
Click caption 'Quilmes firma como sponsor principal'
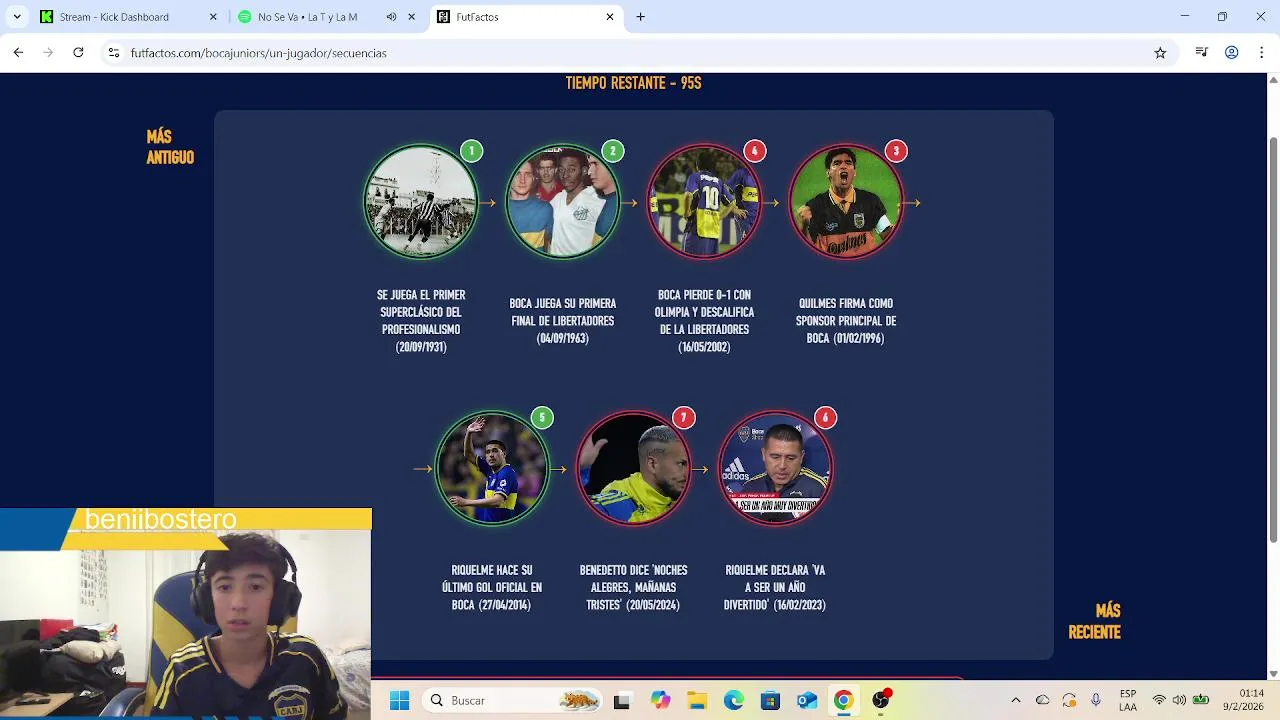[x=846, y=321]
